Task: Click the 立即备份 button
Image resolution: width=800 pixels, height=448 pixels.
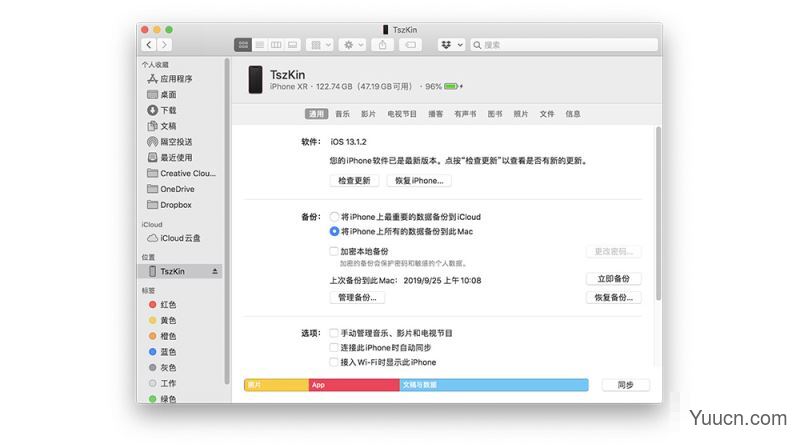Action: point(613,279)
